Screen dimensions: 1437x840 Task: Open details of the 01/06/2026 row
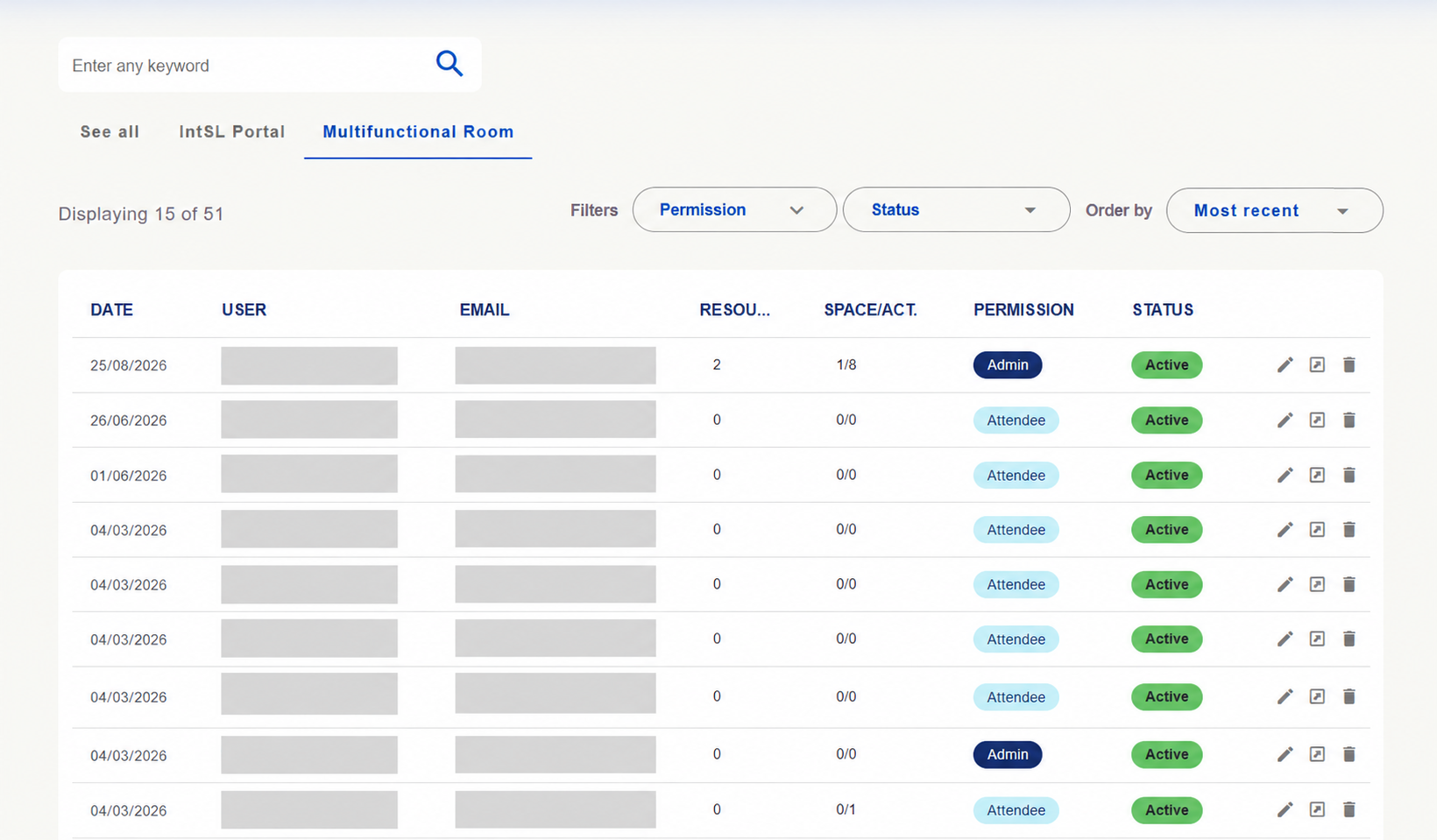click(1317, 475)
